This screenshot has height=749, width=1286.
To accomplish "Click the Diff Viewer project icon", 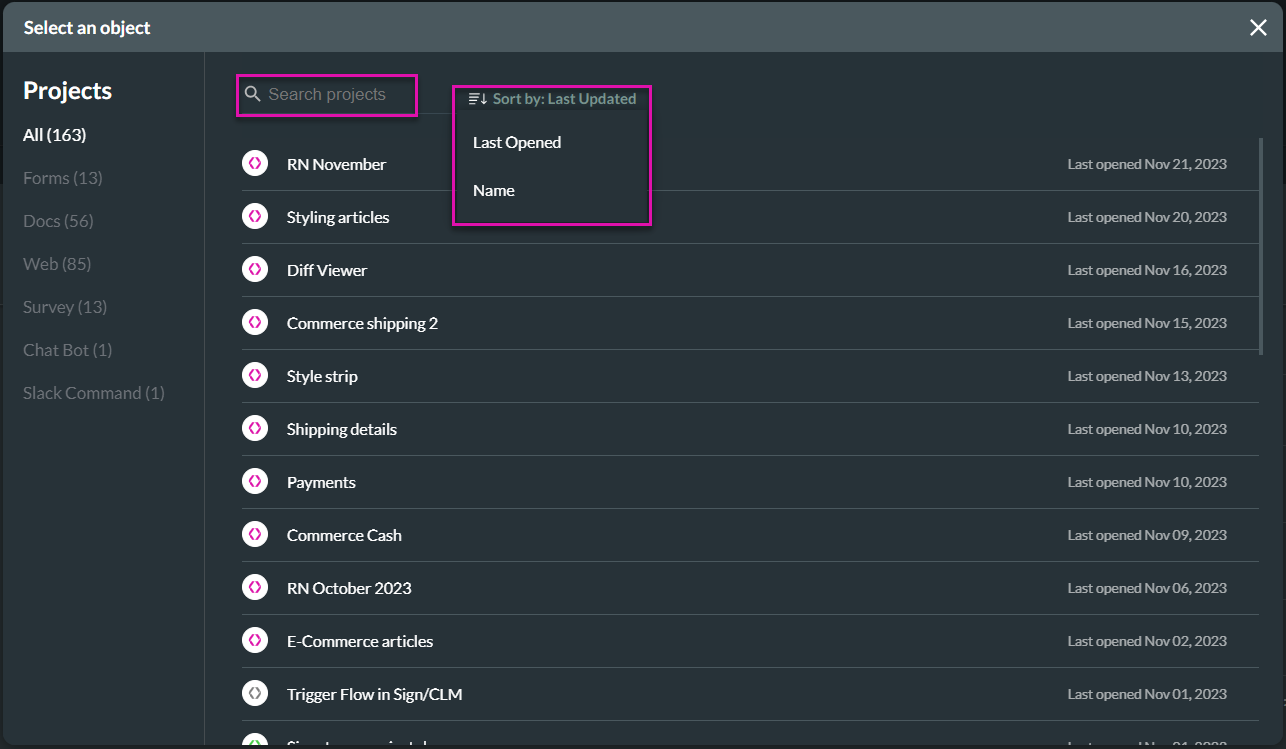I will [255, 269].
